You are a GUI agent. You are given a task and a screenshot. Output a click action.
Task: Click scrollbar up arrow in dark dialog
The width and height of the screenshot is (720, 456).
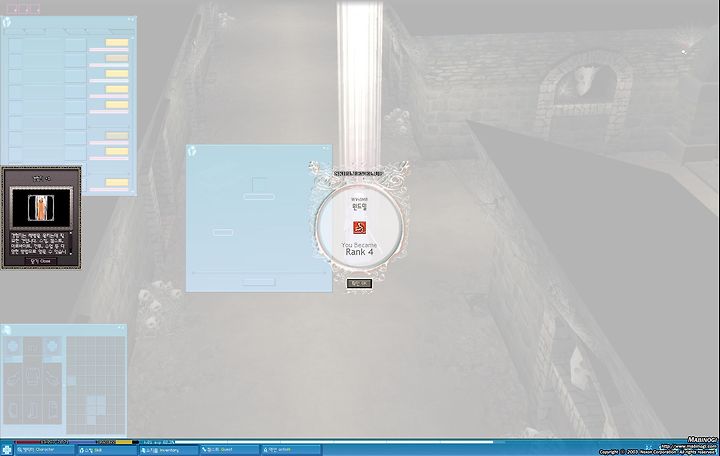(71, 235)
